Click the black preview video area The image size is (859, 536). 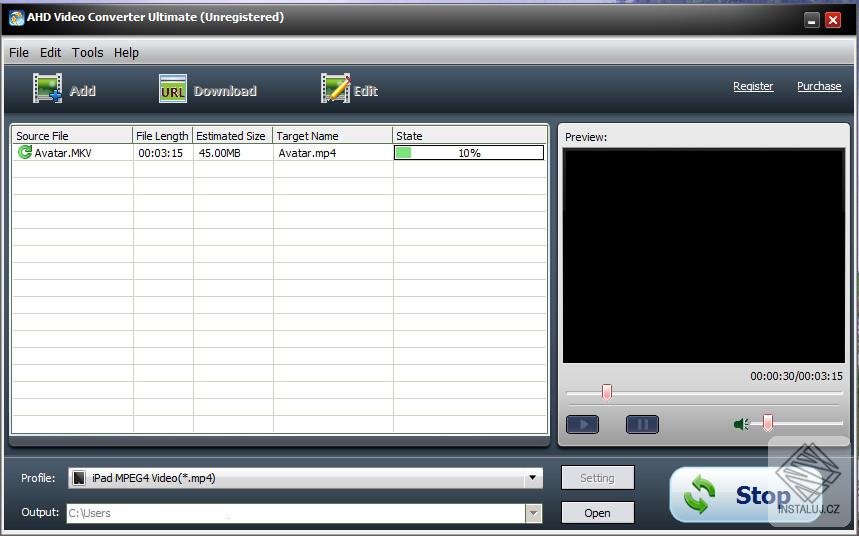(x=703, y=256)
